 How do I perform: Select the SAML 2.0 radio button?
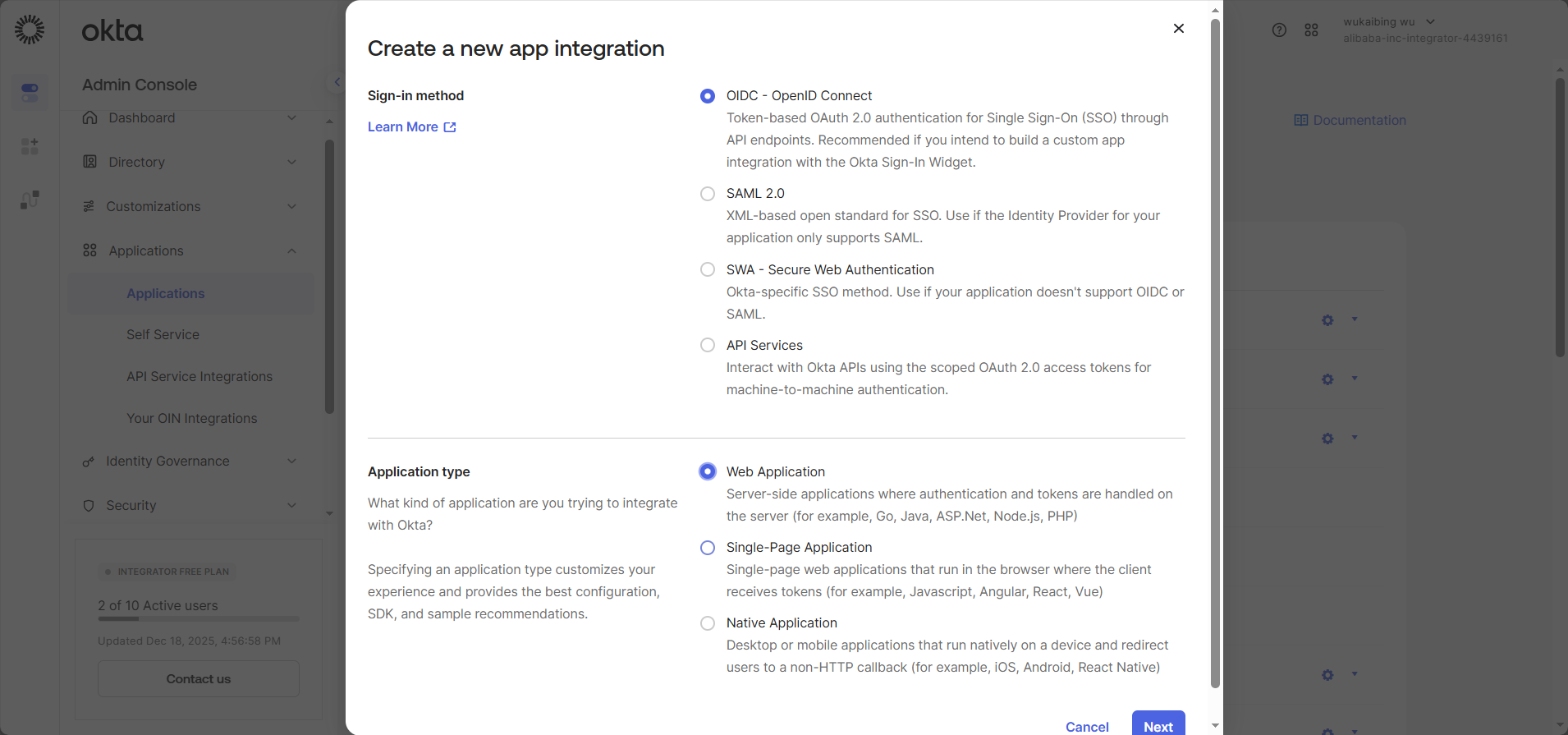708,194
